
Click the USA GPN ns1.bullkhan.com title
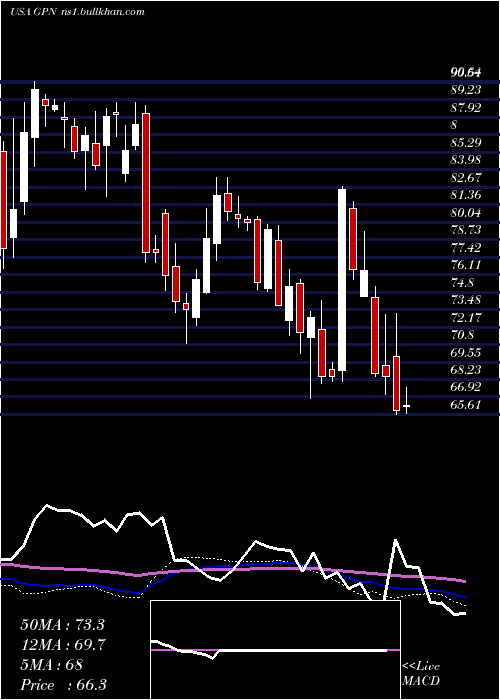click(77, 12)
